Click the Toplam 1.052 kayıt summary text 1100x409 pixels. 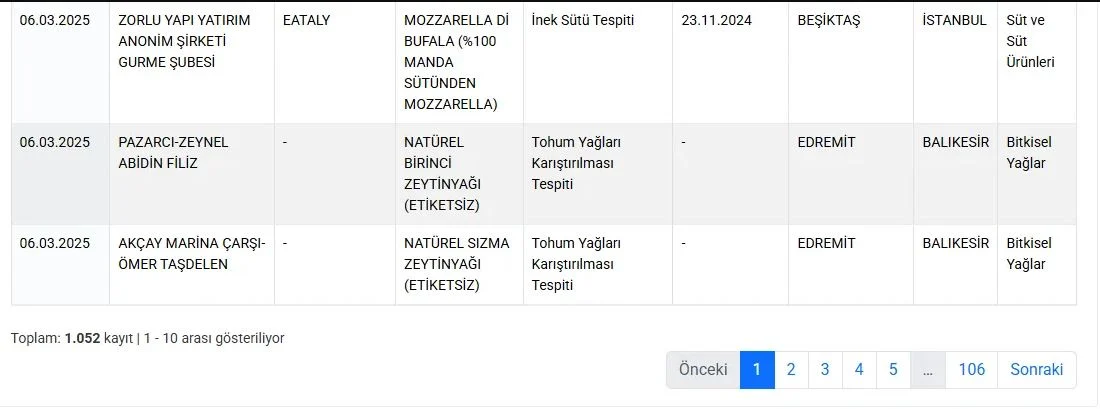click(147, 338)
